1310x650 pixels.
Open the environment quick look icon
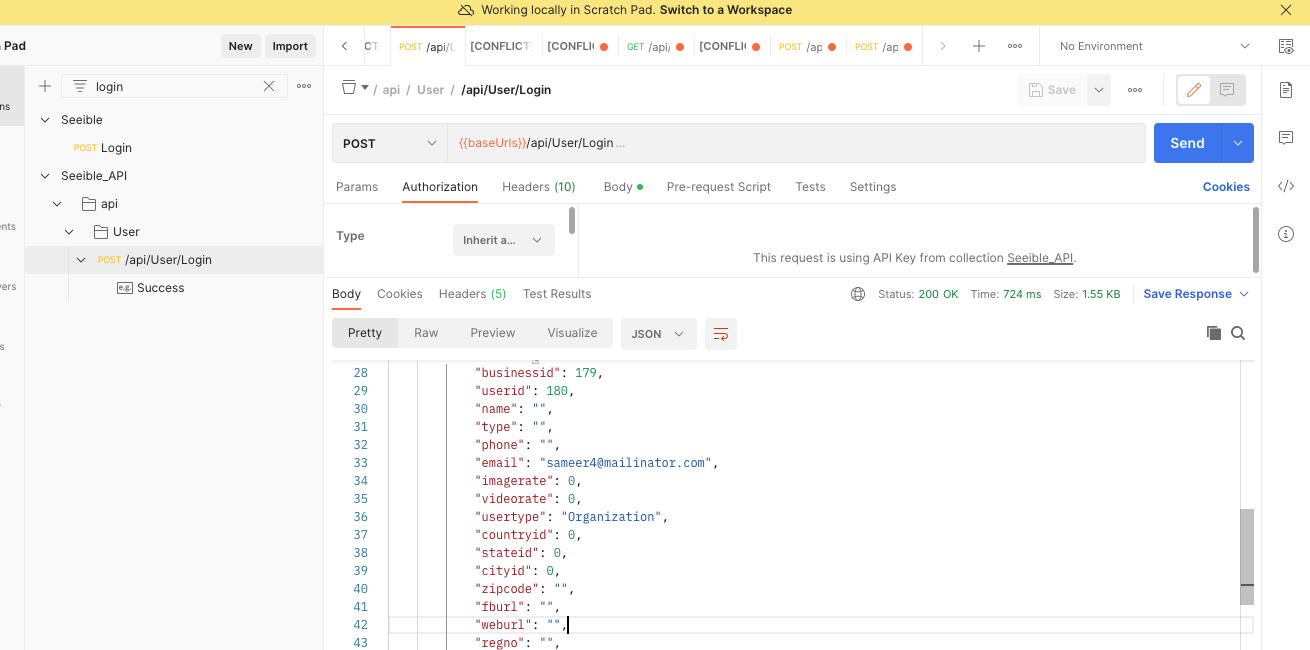(1286, 46)
